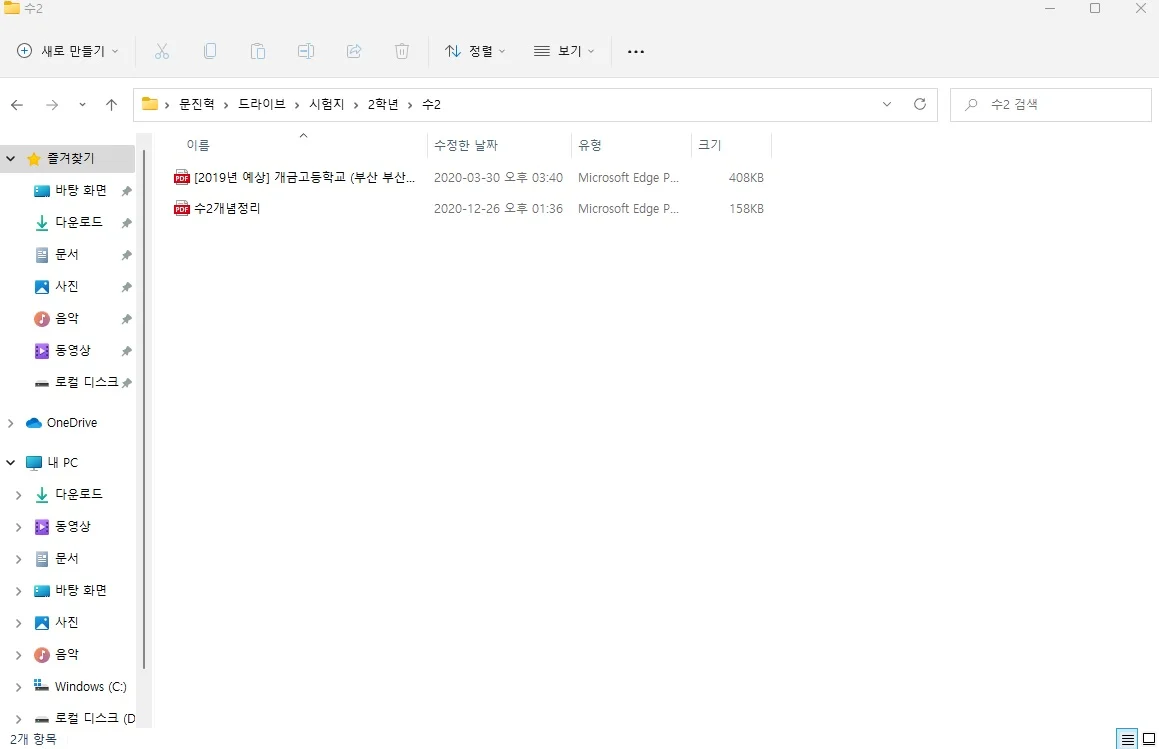1159x749 pixels.
Task: Open the 새로 만들기 dropdown
Action: pyautogui.click(x=68, y=51)
